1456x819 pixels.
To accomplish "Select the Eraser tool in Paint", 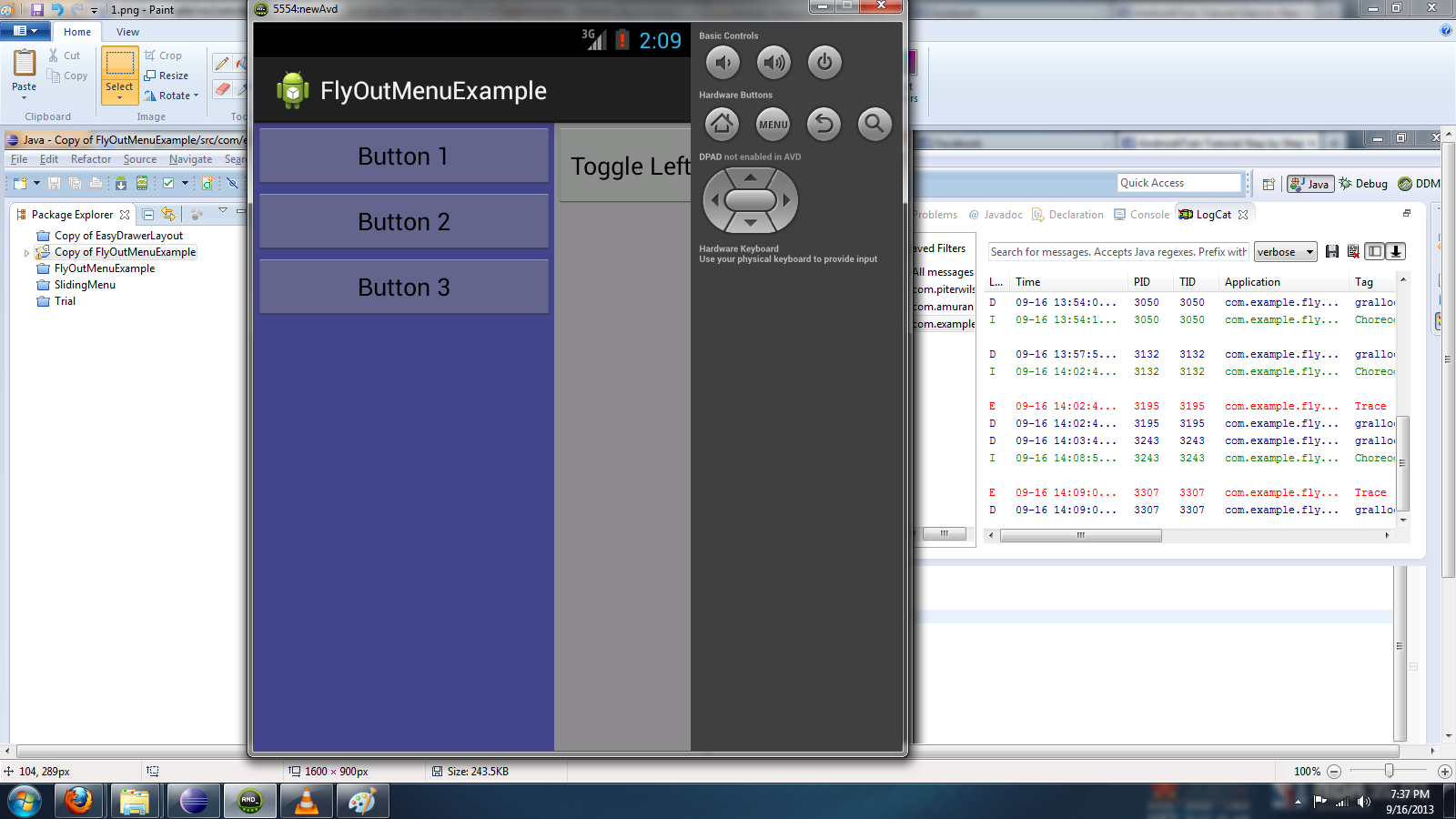I will pyautogui.click(x=222, y=89).
